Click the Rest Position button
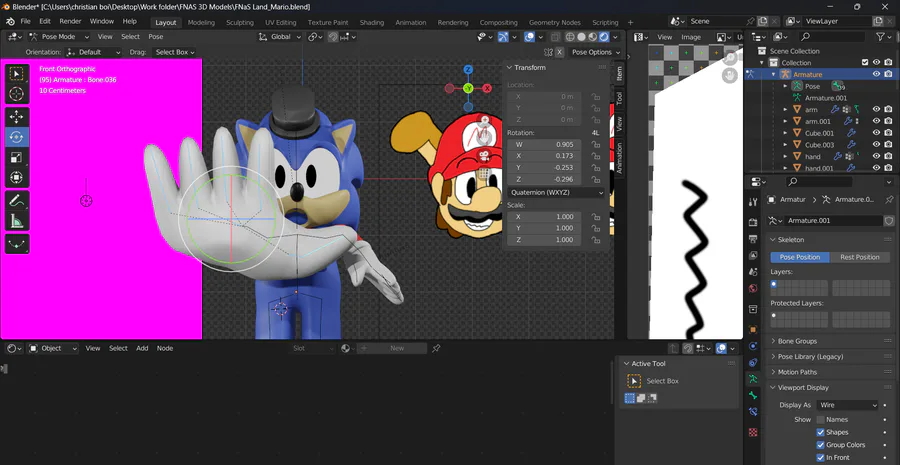The height and width of the screenshot is (465, 900). point(860,257)
